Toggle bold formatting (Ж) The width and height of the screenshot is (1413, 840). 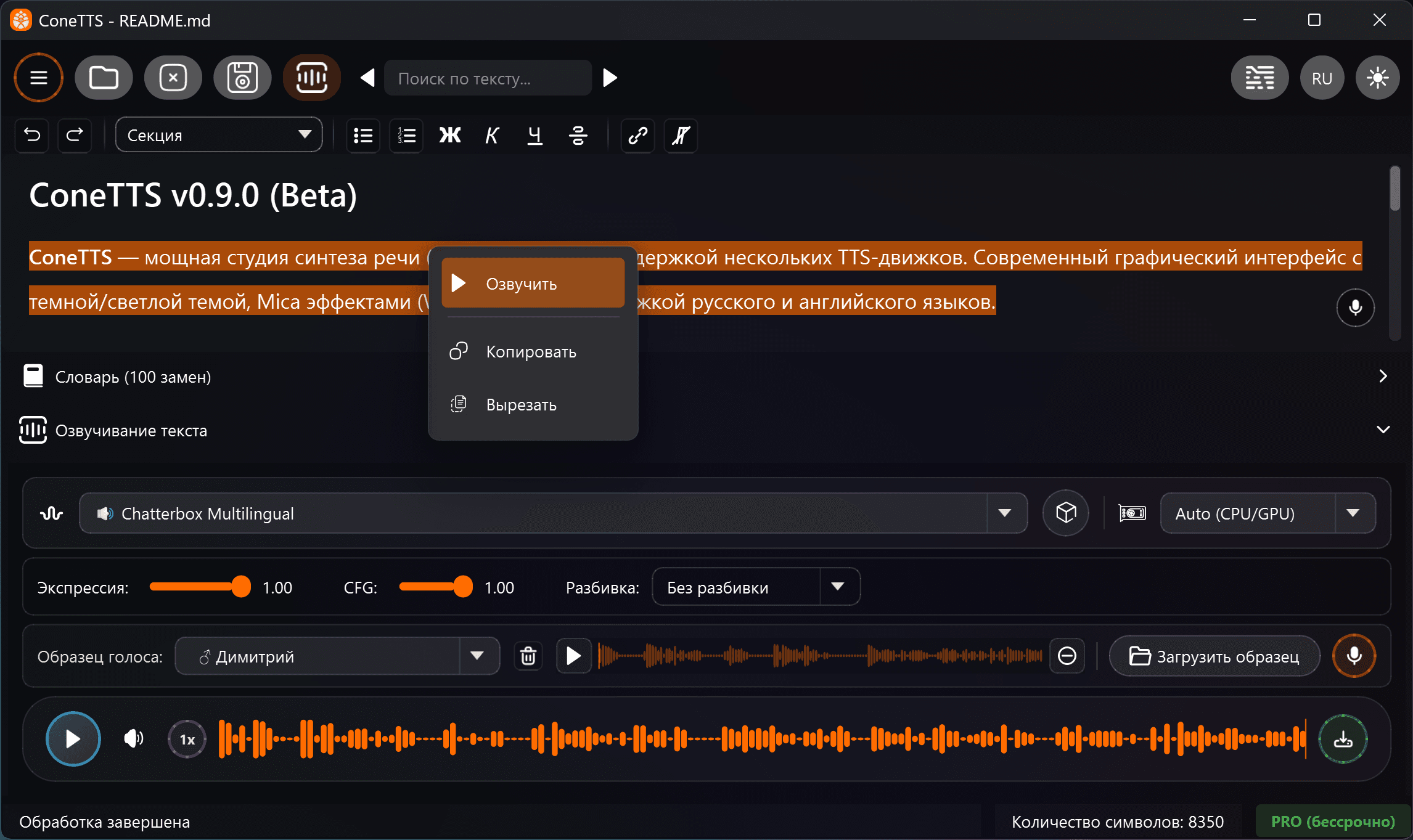click(x=449, y=136)
